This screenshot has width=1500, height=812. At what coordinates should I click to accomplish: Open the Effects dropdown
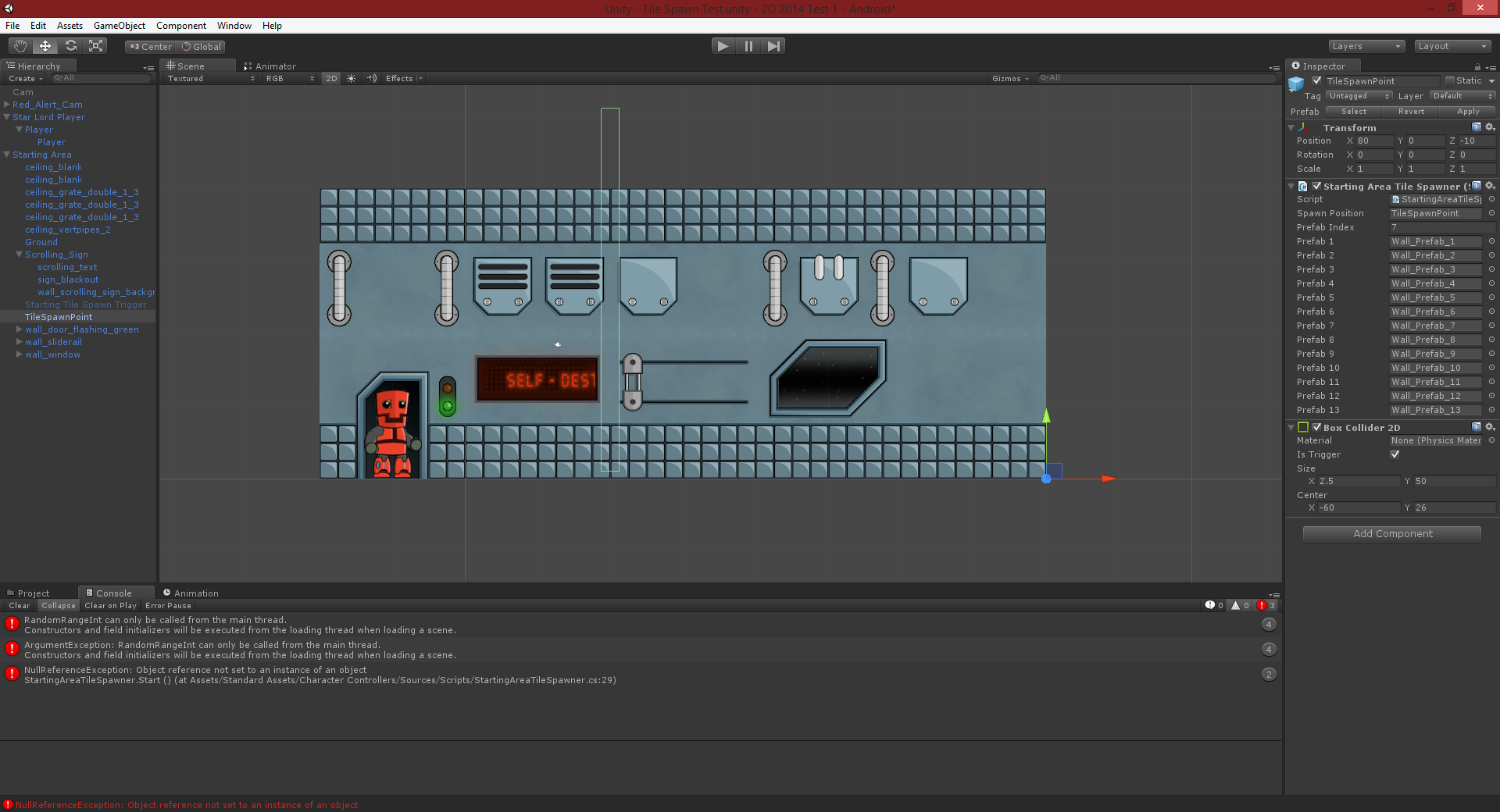click(x=404, y=78)
